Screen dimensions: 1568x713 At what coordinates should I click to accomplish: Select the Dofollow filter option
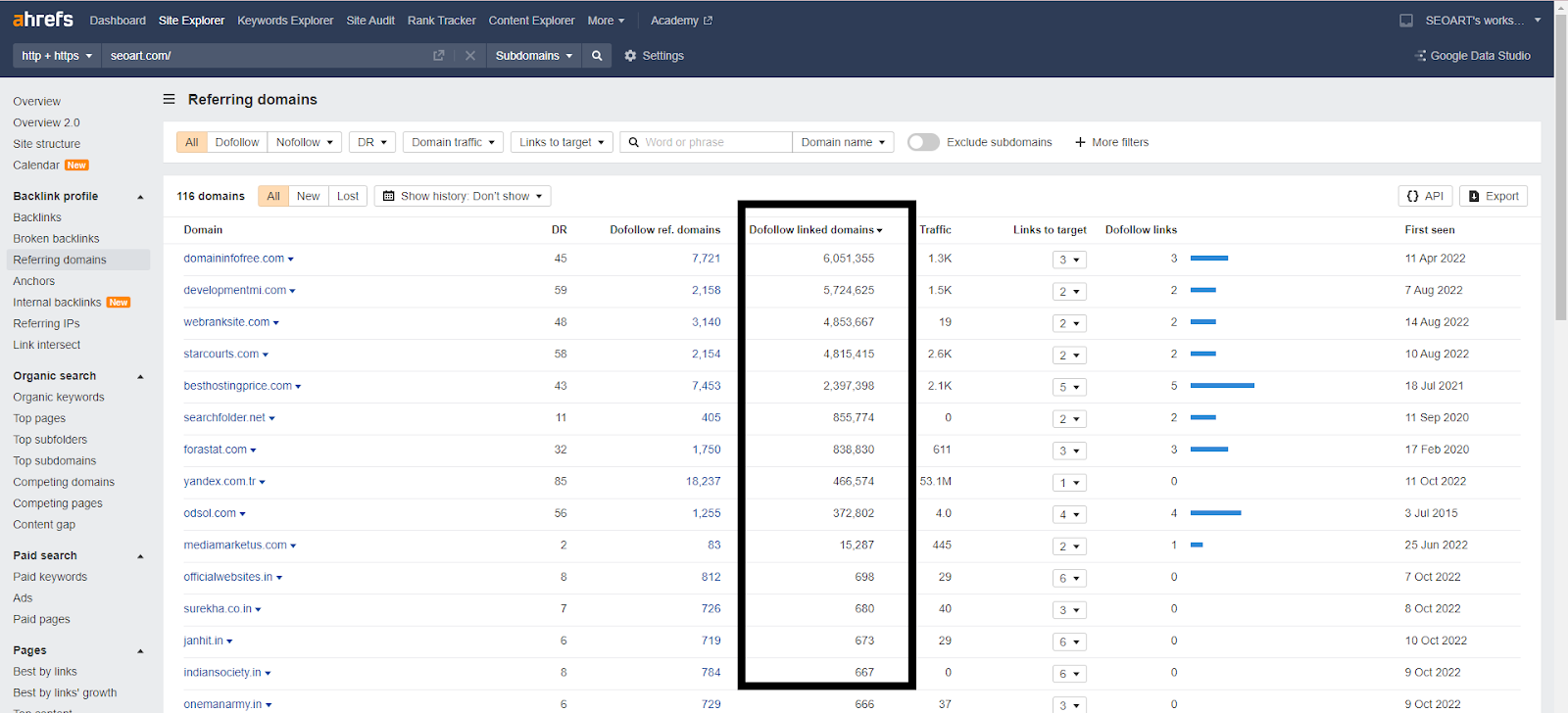pyautogui.click(x=237, y=142)
